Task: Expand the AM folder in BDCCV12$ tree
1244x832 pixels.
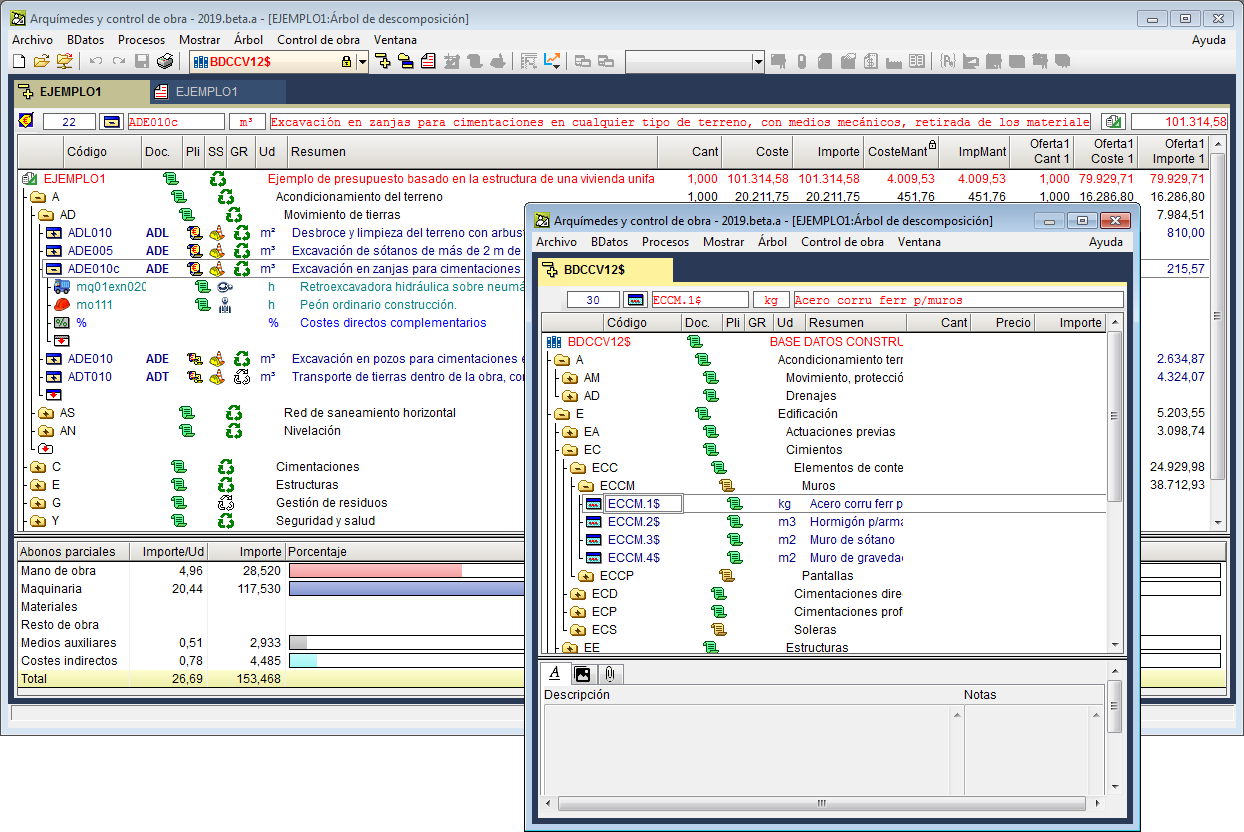Action: pyautogui.click(x=569, y=378)
